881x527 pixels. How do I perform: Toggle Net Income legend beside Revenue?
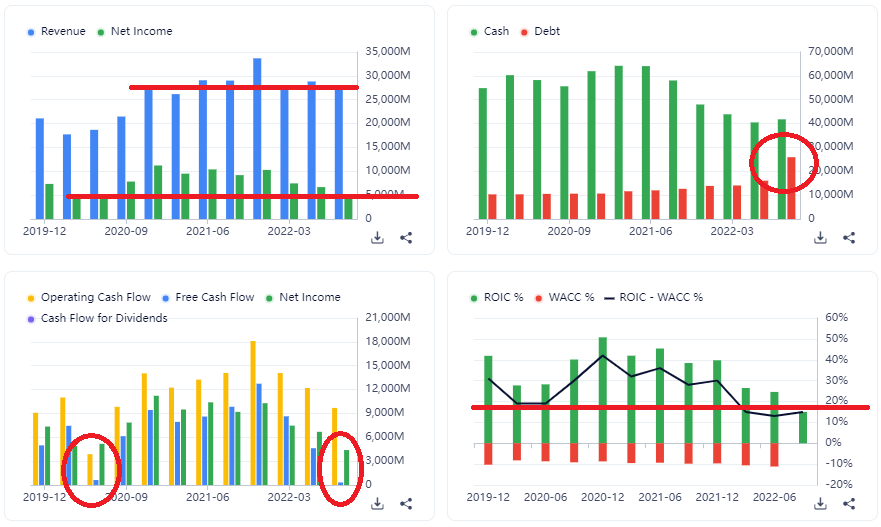point(141,31)
